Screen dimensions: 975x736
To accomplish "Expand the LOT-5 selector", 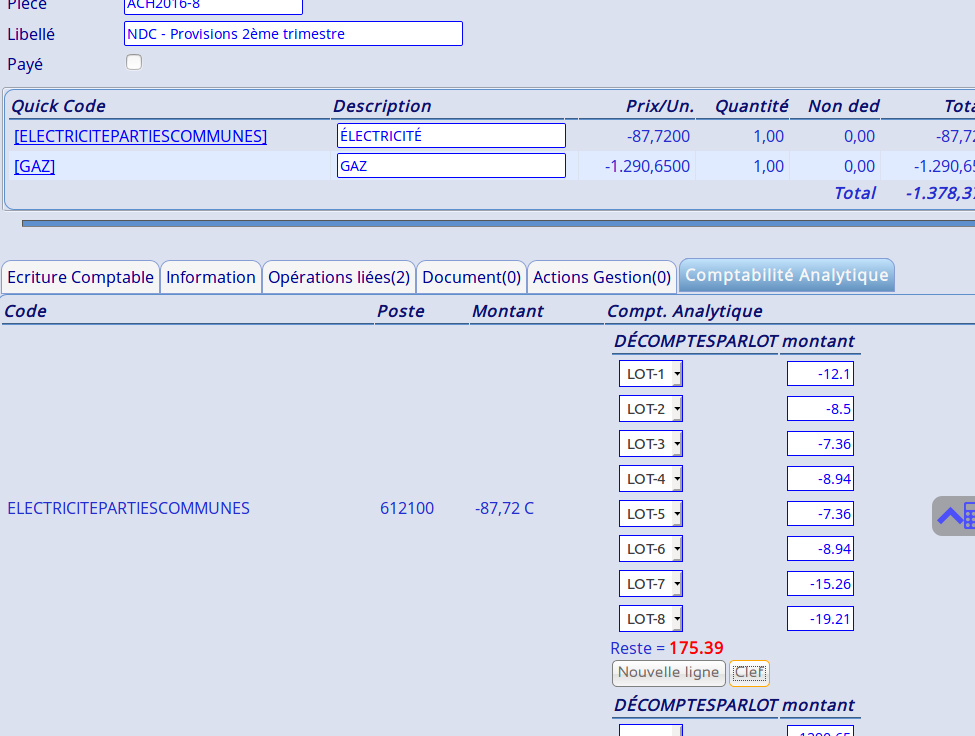I will click(650, 514).
